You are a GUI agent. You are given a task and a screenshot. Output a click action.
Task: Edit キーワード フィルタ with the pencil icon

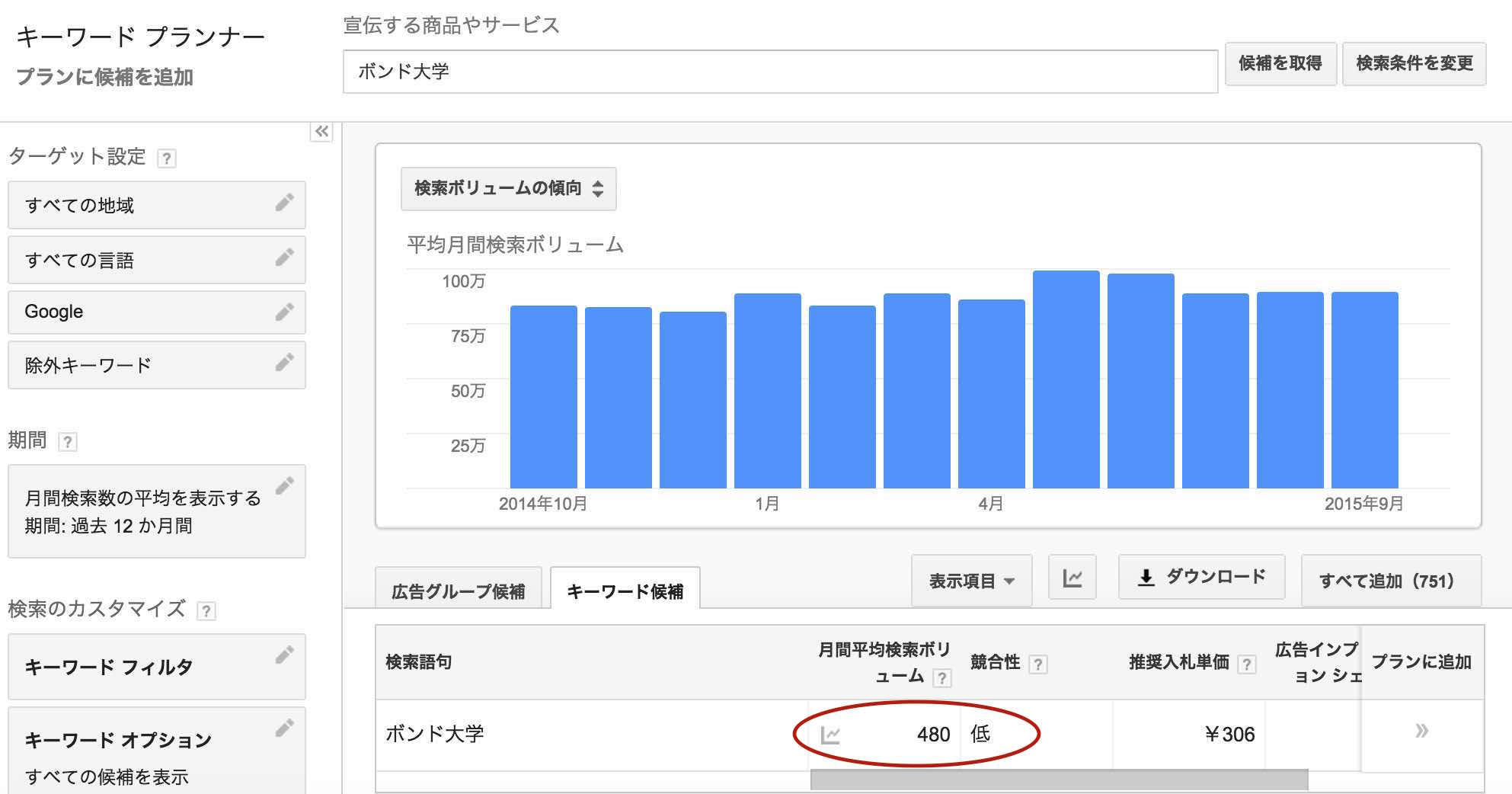click(284, 655)
